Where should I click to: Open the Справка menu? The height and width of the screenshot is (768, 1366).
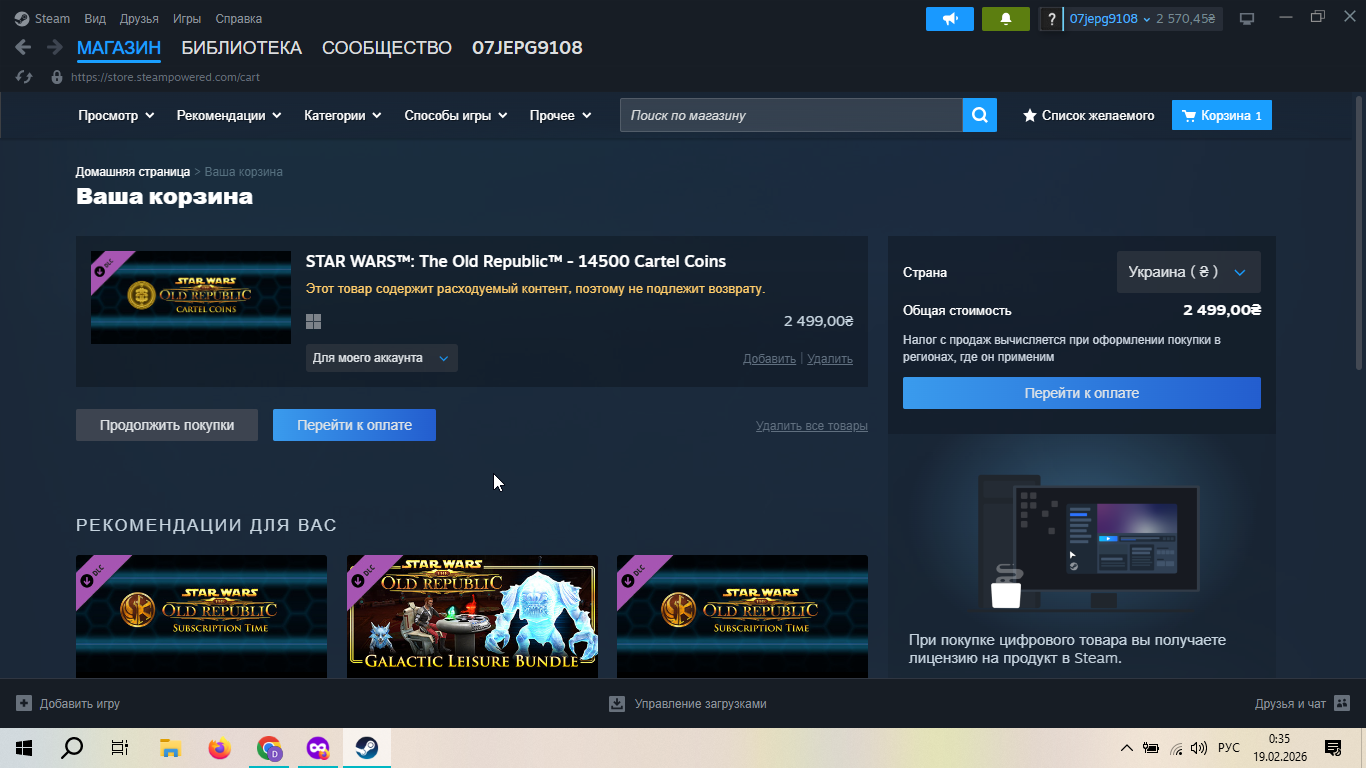pyautogui.click(x=239, y=19)
